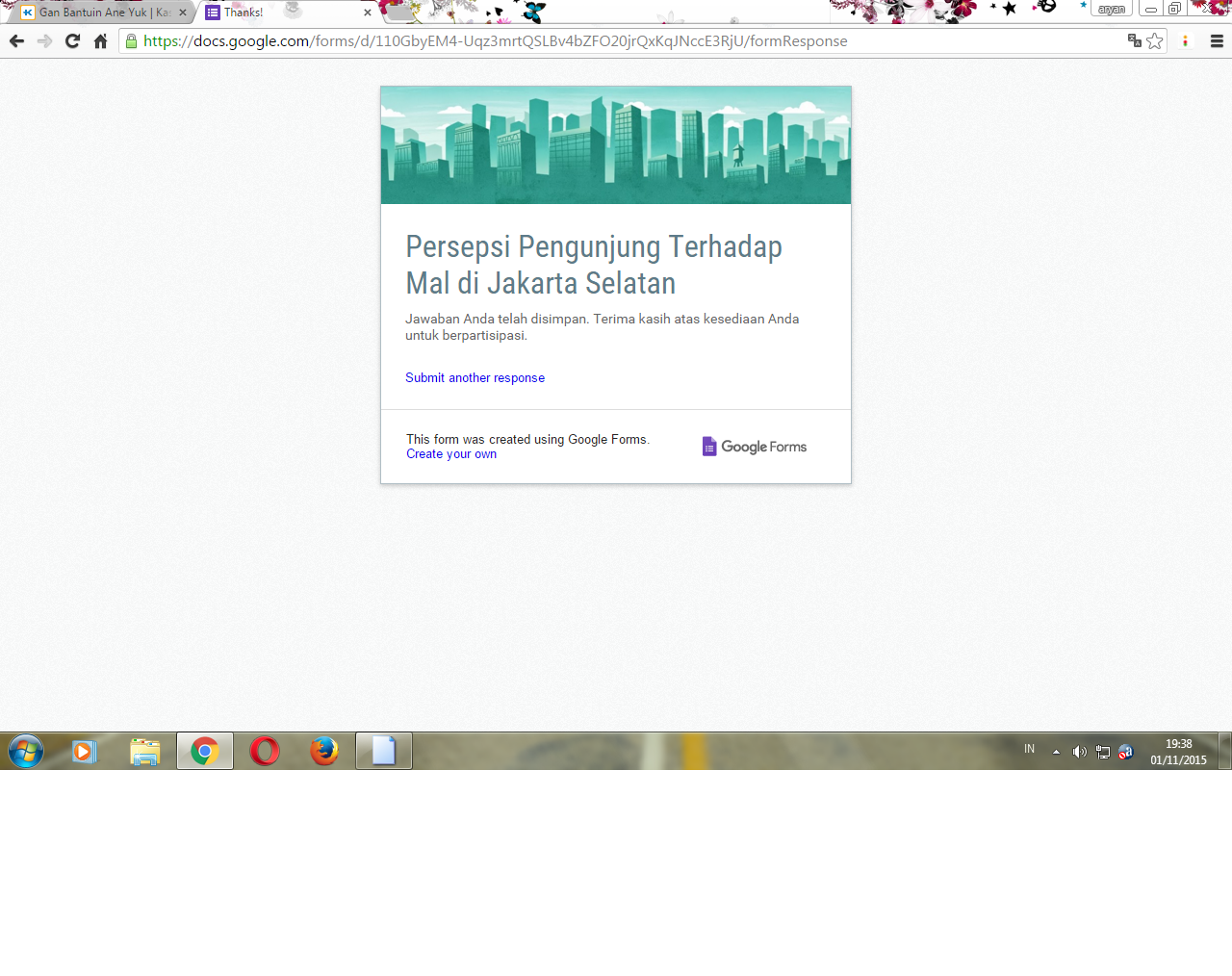Reload the current page

pos(72,41)
